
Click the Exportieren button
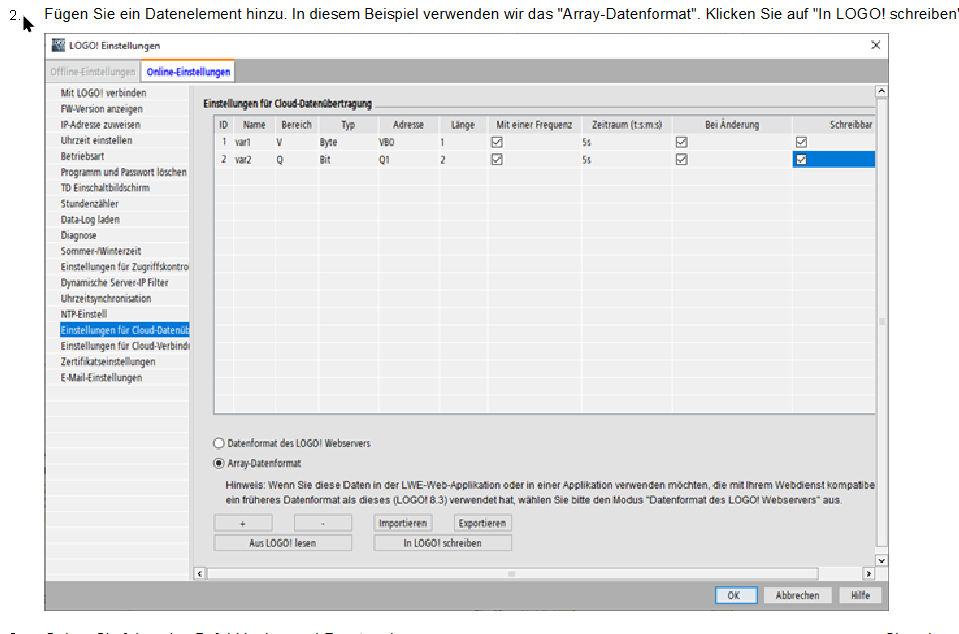pyautogui.click(x=483, y=523)
